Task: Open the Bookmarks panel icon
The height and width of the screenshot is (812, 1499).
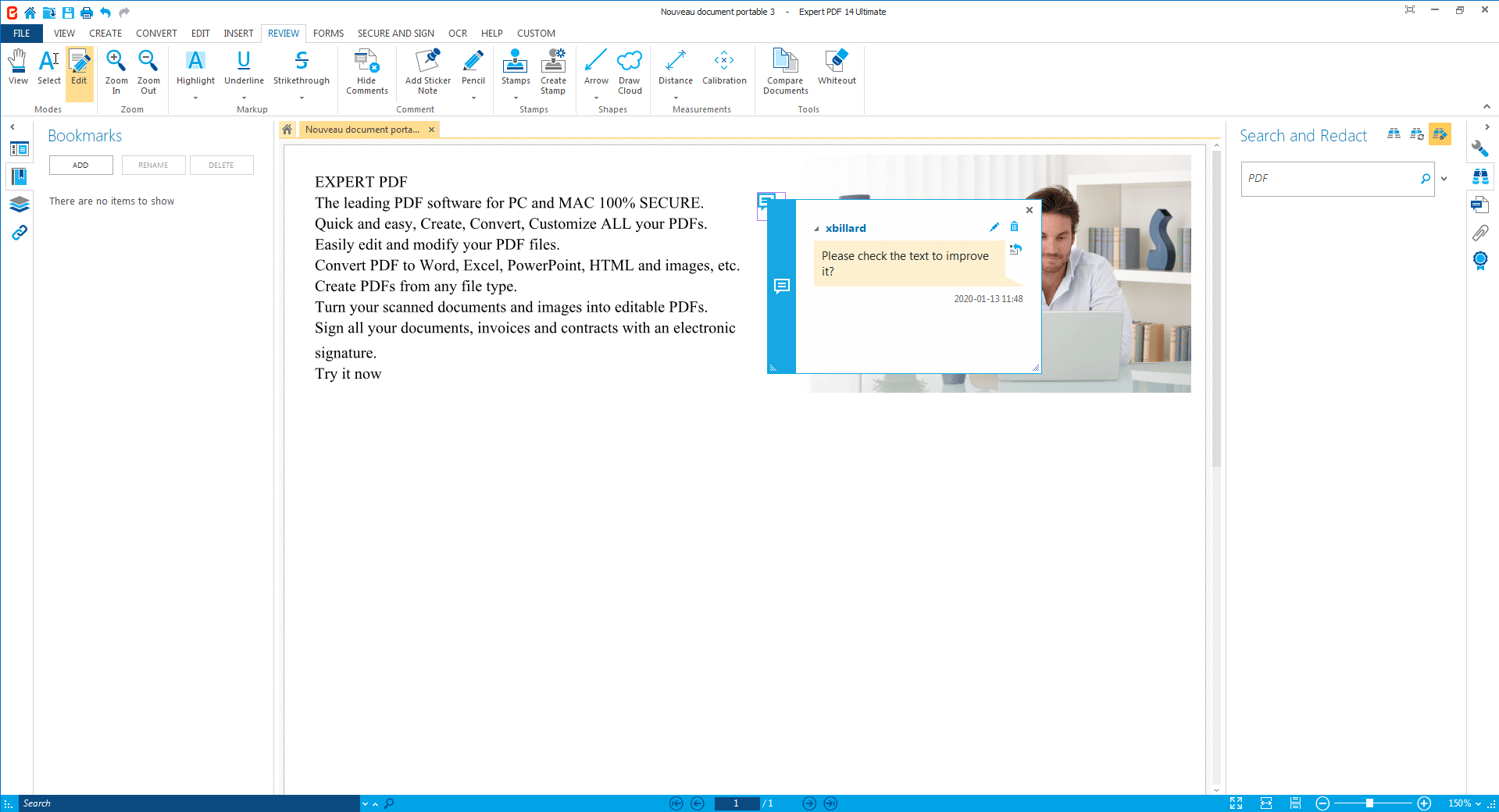Action: coord(20,176)
